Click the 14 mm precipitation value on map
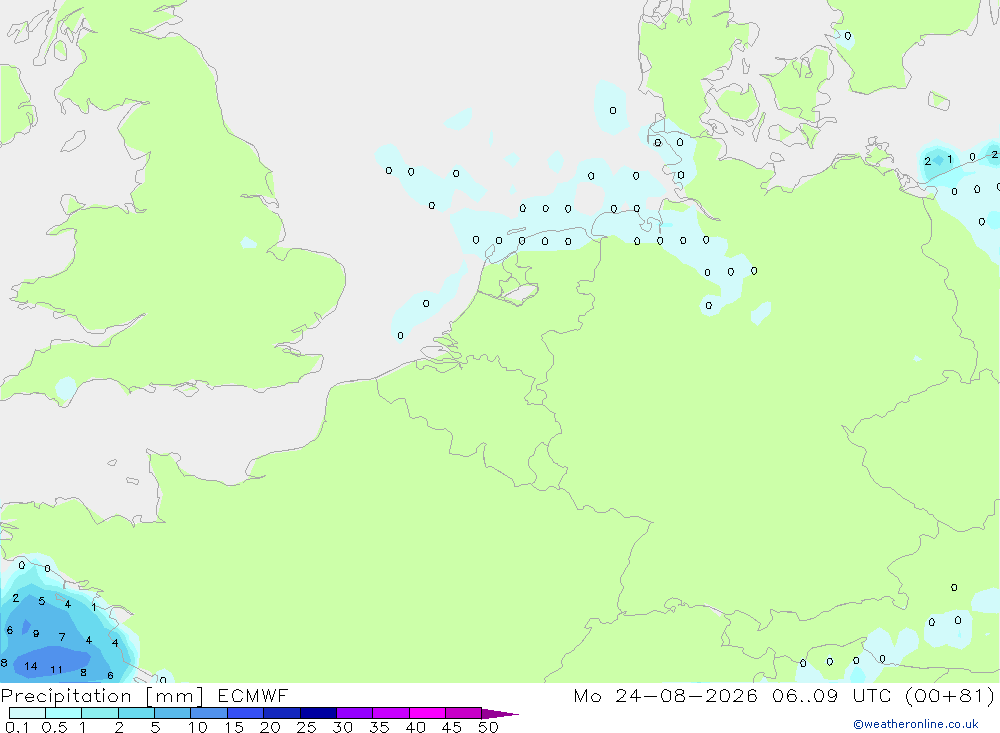This screenshot has height=733, width=1000. (x=31, y=666)
